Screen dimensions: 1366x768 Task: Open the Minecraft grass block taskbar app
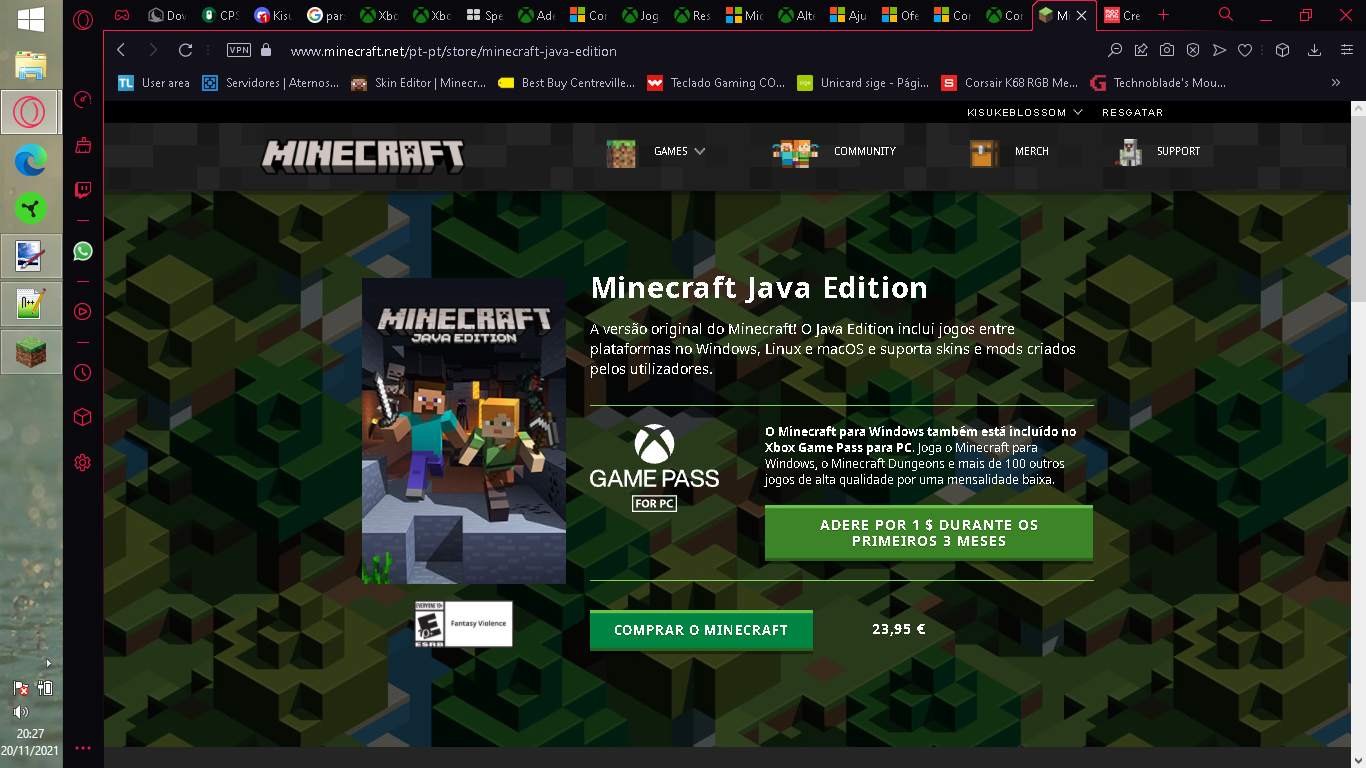tap(31, 352)
